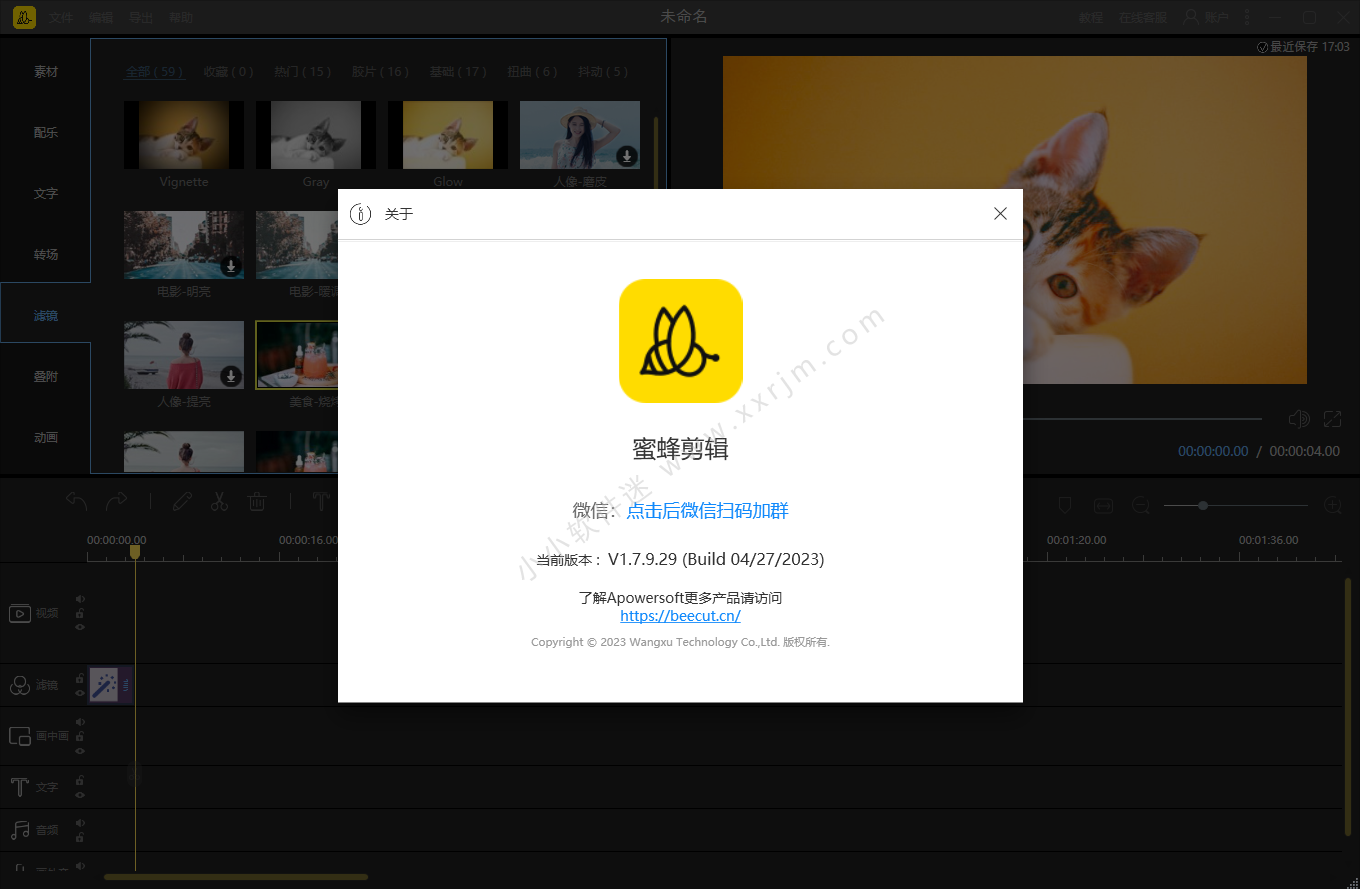Open the 点击后微信扫码加群 link

707,511
